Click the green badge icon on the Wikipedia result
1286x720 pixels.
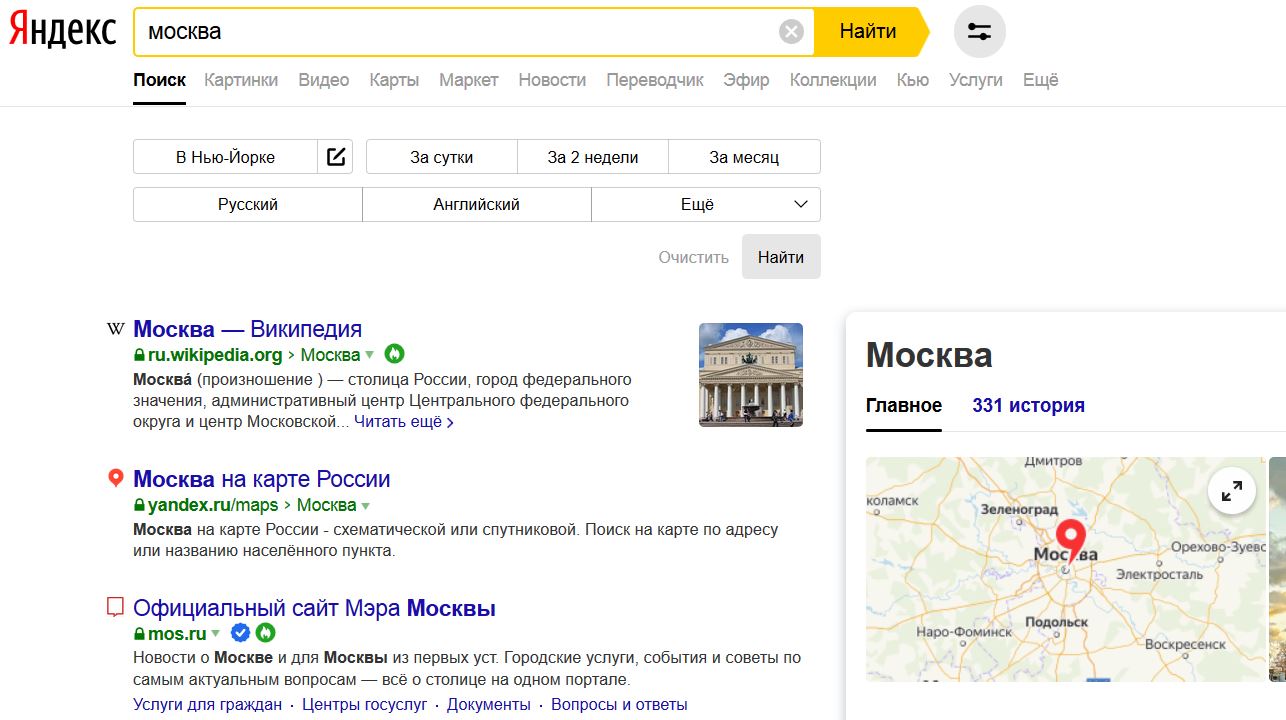point(394,354)
